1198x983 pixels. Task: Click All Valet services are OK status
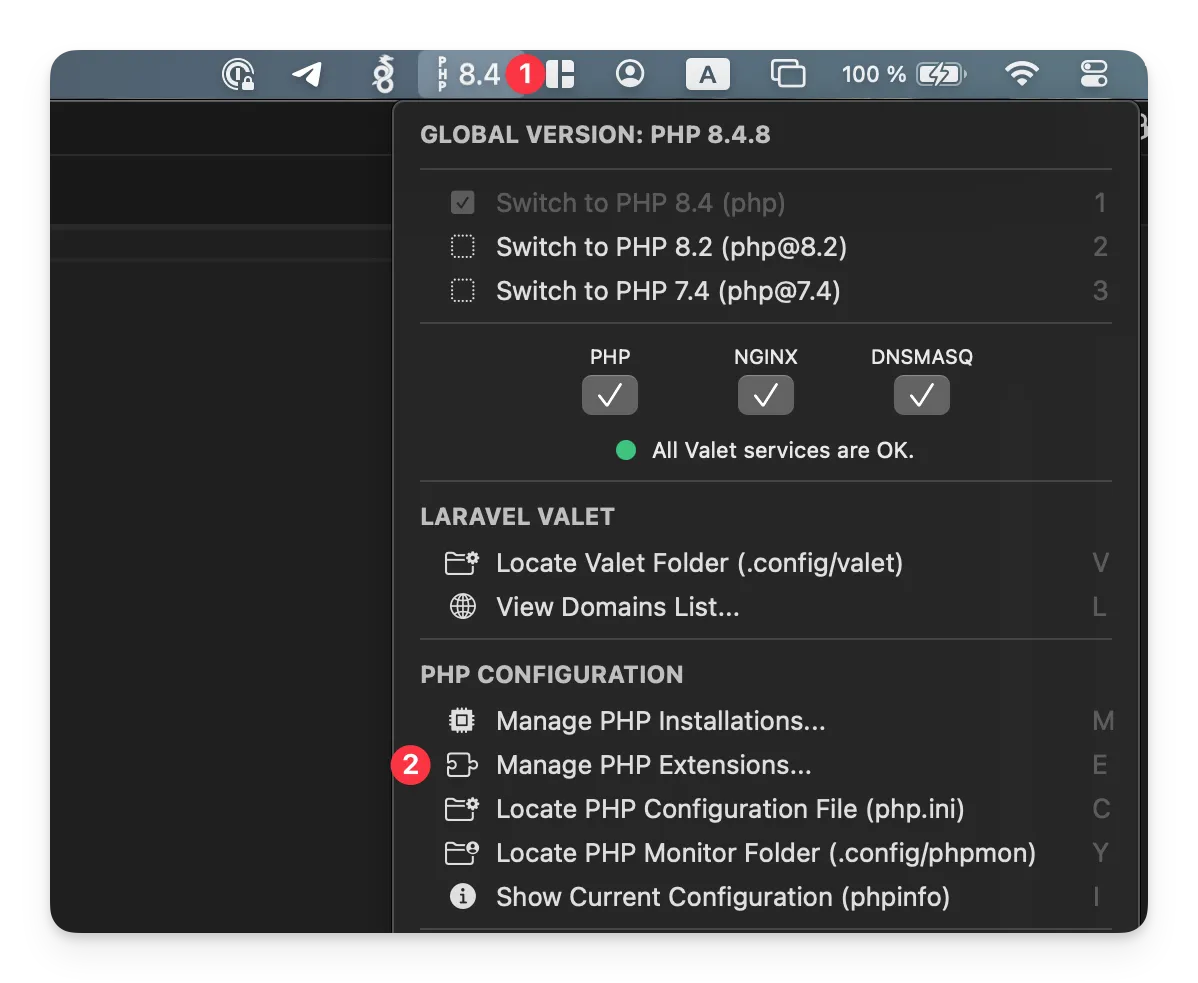point(782,451)
